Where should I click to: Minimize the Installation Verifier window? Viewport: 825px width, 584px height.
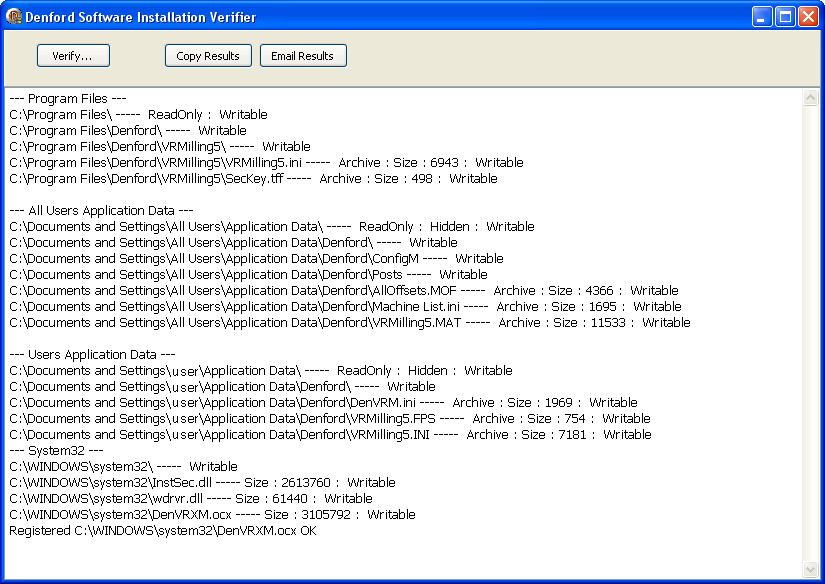click(762, 17)
